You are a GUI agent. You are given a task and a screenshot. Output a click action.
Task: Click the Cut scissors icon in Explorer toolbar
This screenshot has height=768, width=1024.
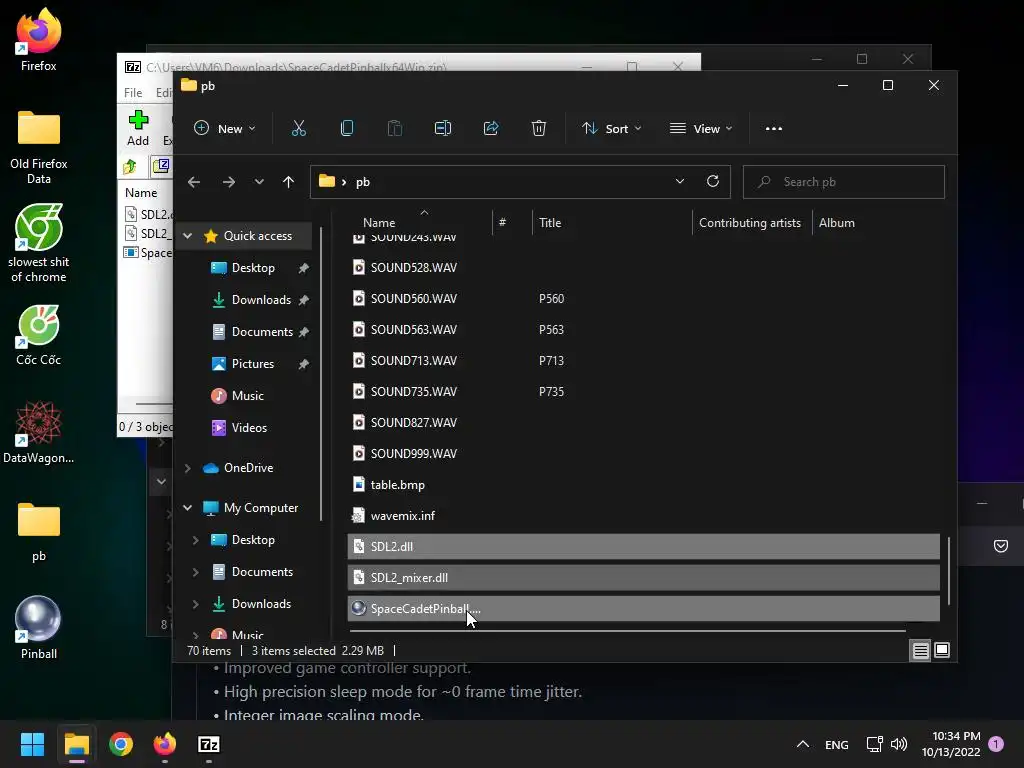[298, 129]
